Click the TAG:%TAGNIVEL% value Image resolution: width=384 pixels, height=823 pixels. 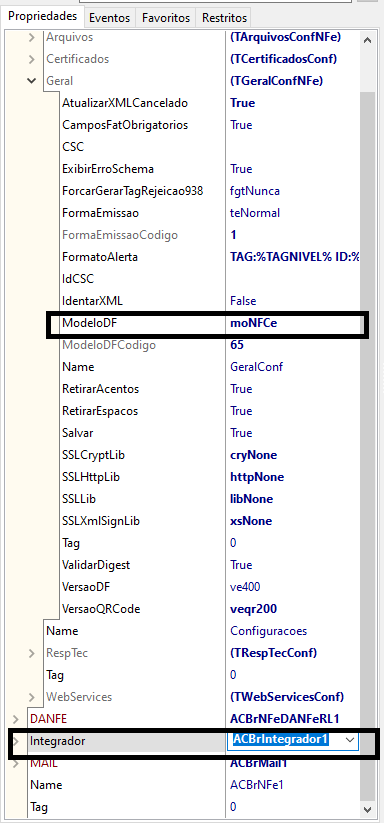(295, 257)
